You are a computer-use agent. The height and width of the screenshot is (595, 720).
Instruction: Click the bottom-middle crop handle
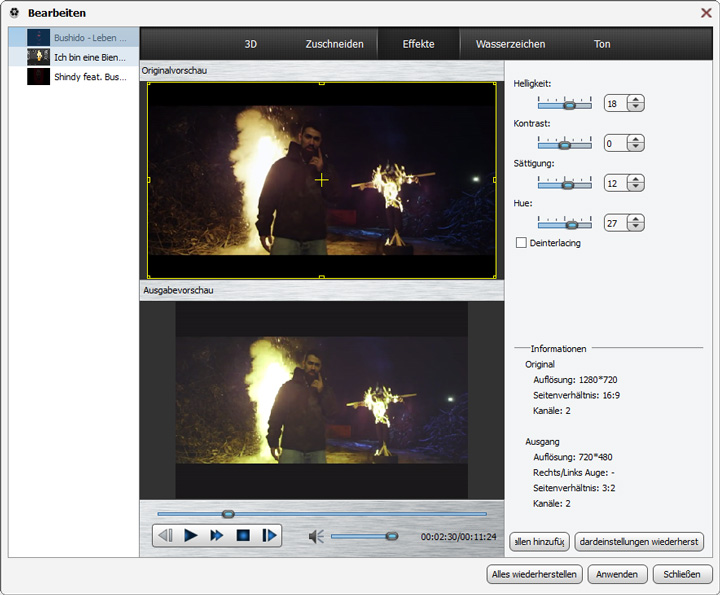[321, 277]
